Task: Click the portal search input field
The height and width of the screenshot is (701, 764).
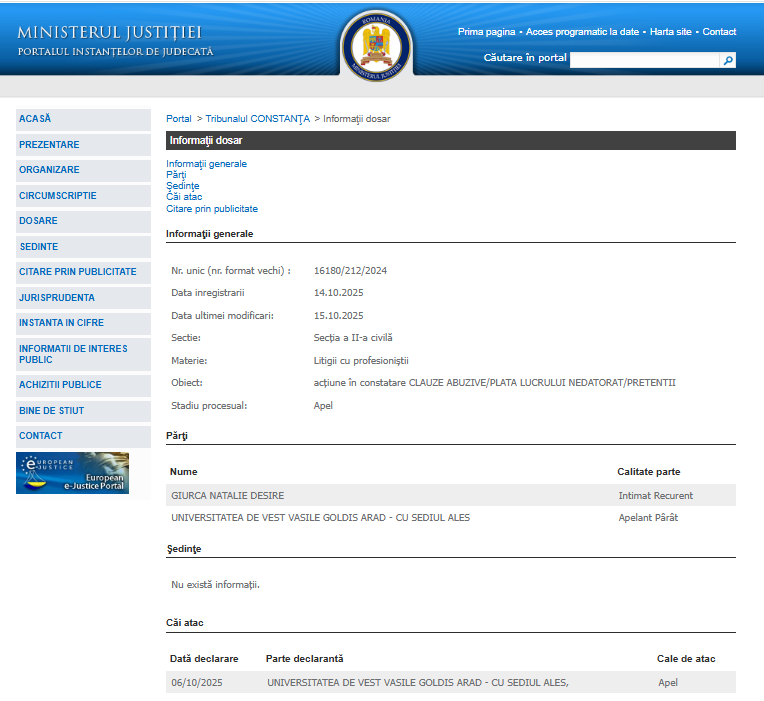Action: point(644,60)
